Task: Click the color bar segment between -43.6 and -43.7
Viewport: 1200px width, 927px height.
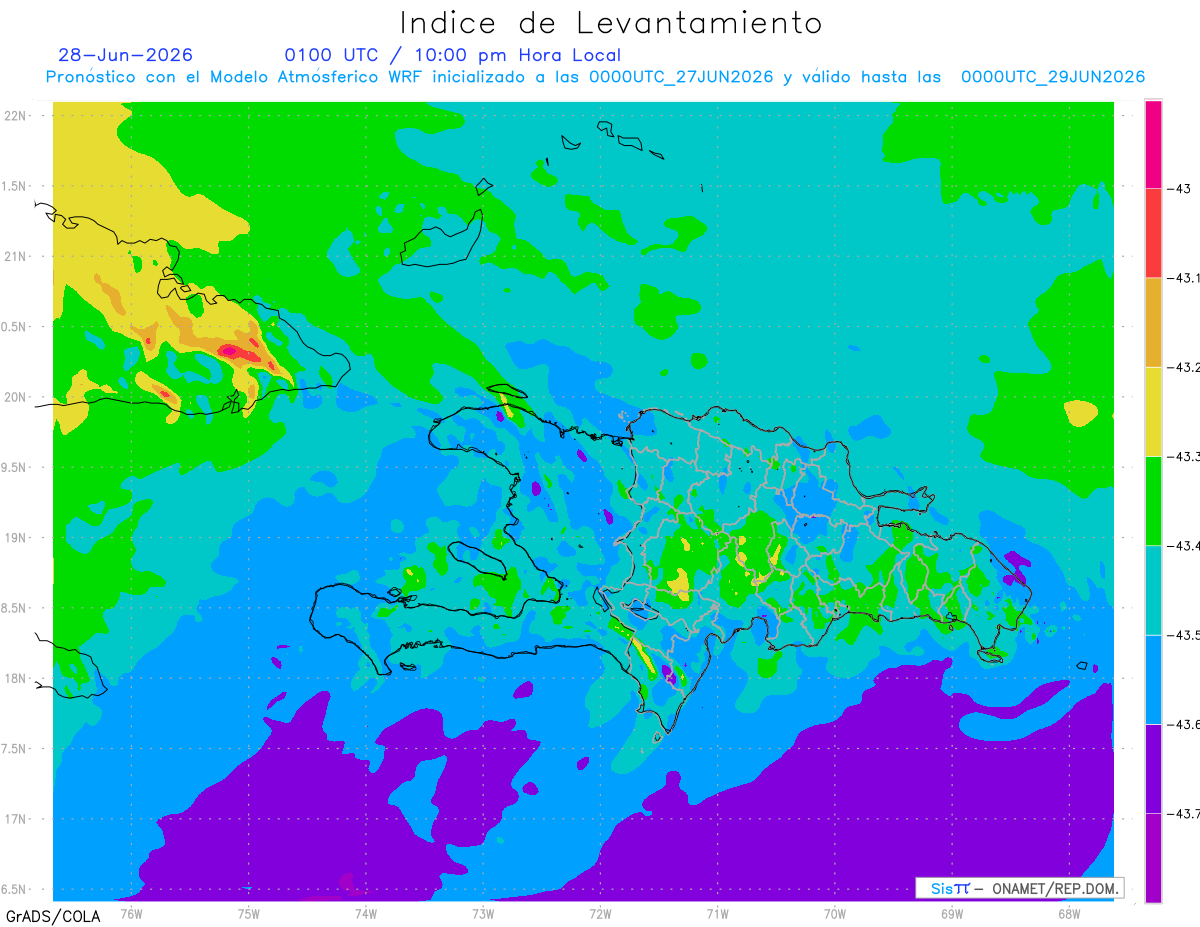Action: [1153, 768]
